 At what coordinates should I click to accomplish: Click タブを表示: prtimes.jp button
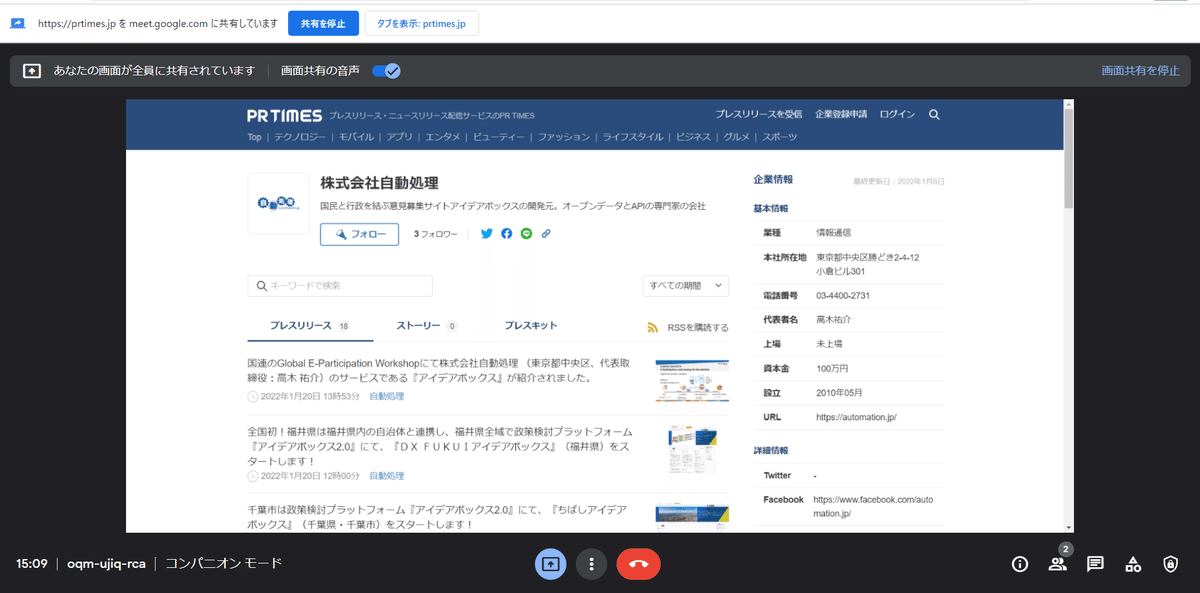(x=422, y=23)
